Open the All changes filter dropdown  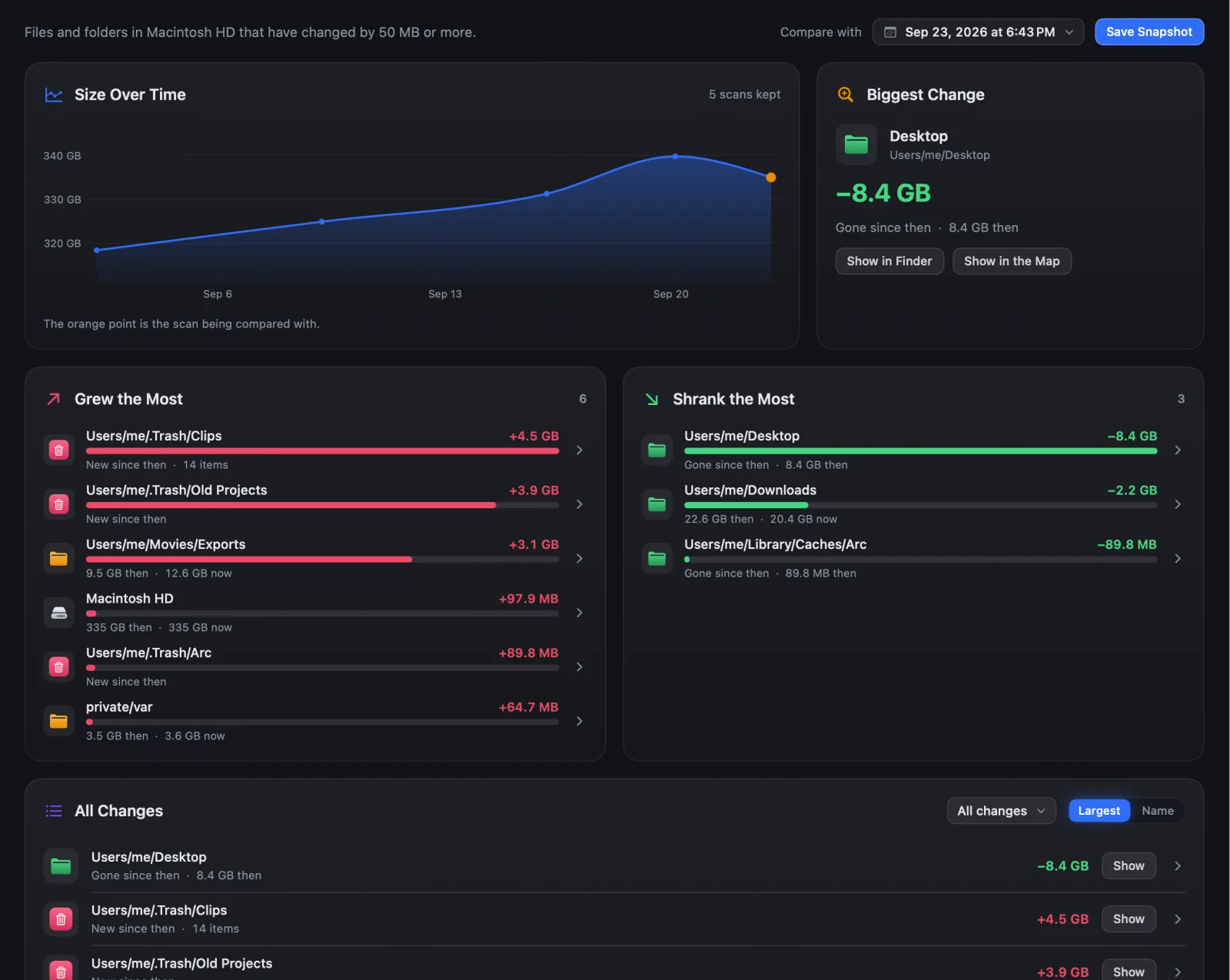tap(1001, 811)
